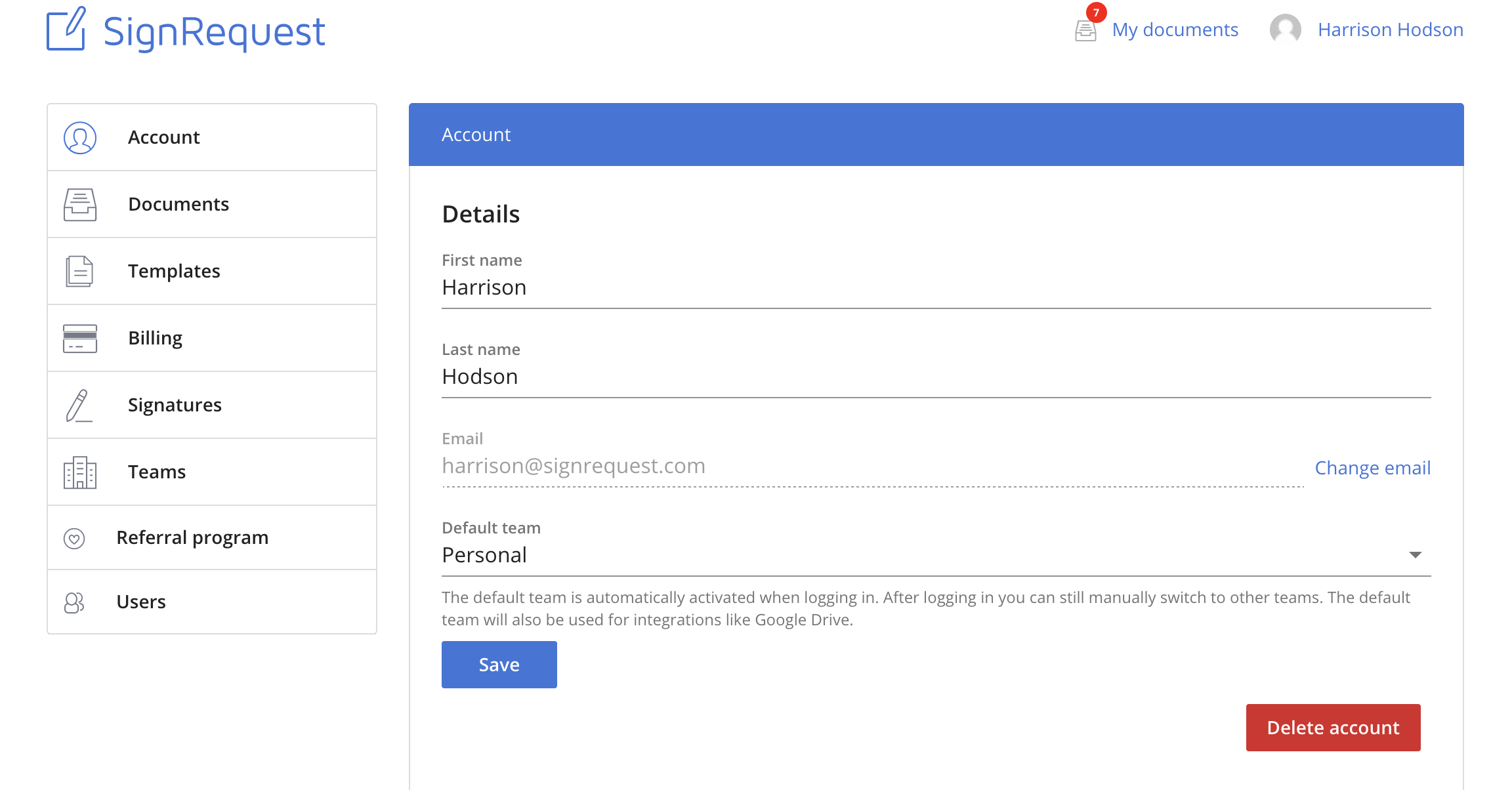Screen dimensions: 1512x790
Task: Navigate to Billing settings
Action: point(212,338)
